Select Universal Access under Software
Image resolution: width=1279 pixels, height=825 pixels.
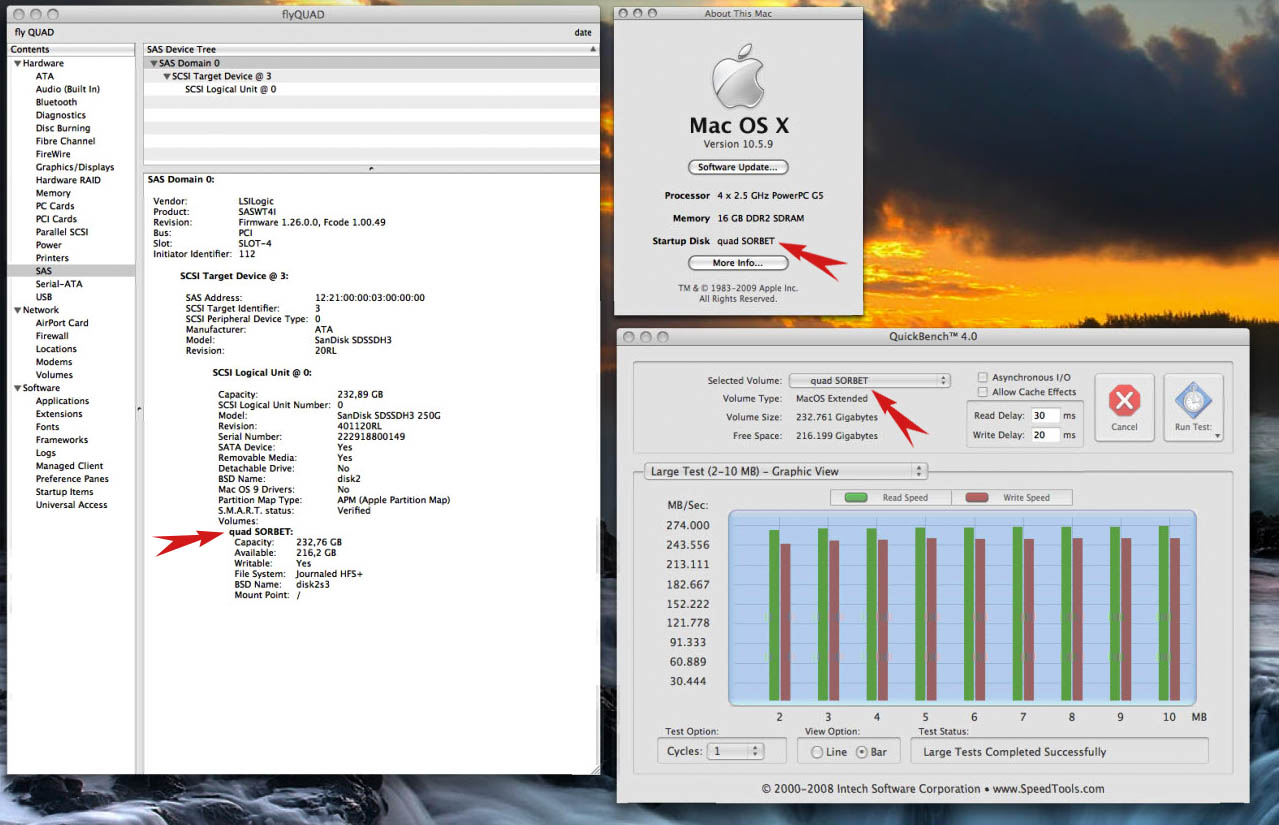coord(72,505)
